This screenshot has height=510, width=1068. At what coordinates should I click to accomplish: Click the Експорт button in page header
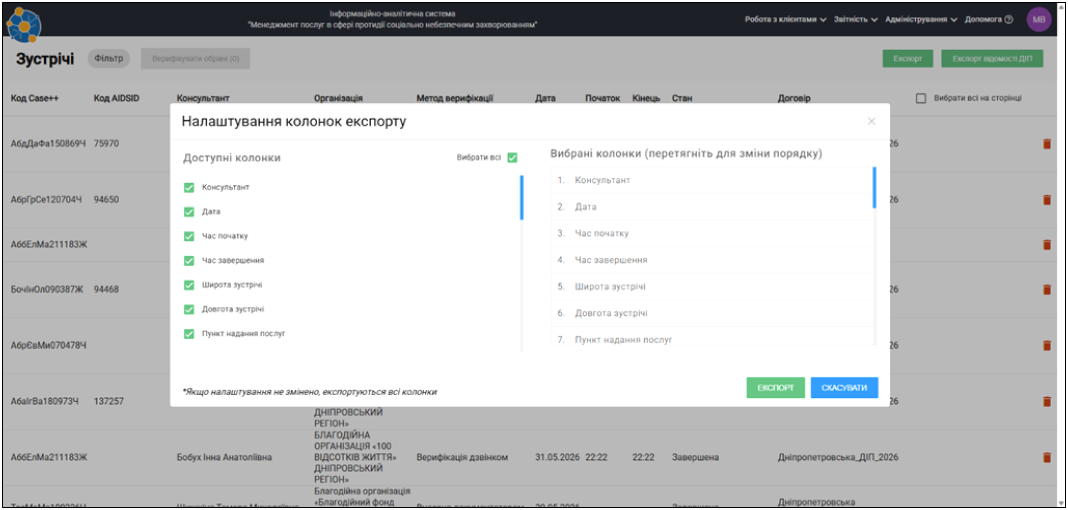tap(908, 59)
